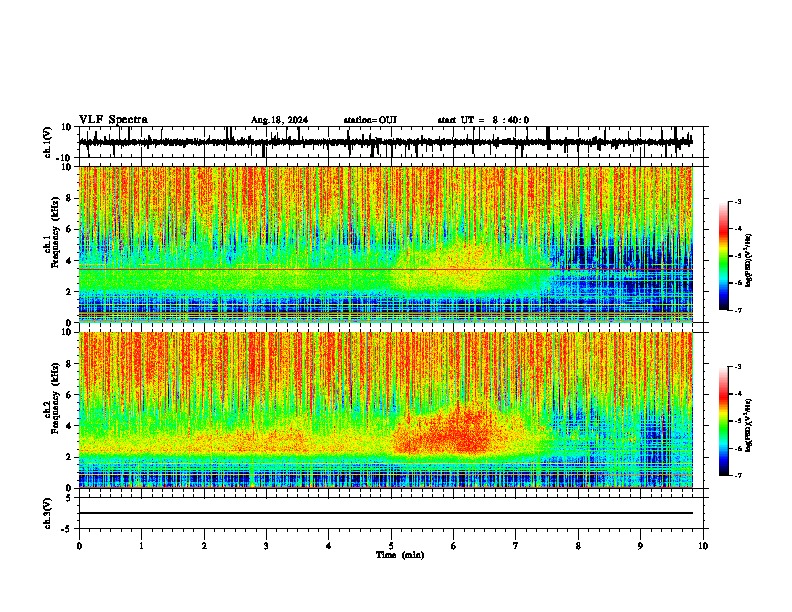The width and height of the screenshot is (792, 612).
Task: Click the "-7" label on ch.1 colorbar
Action: click(737, 310)
